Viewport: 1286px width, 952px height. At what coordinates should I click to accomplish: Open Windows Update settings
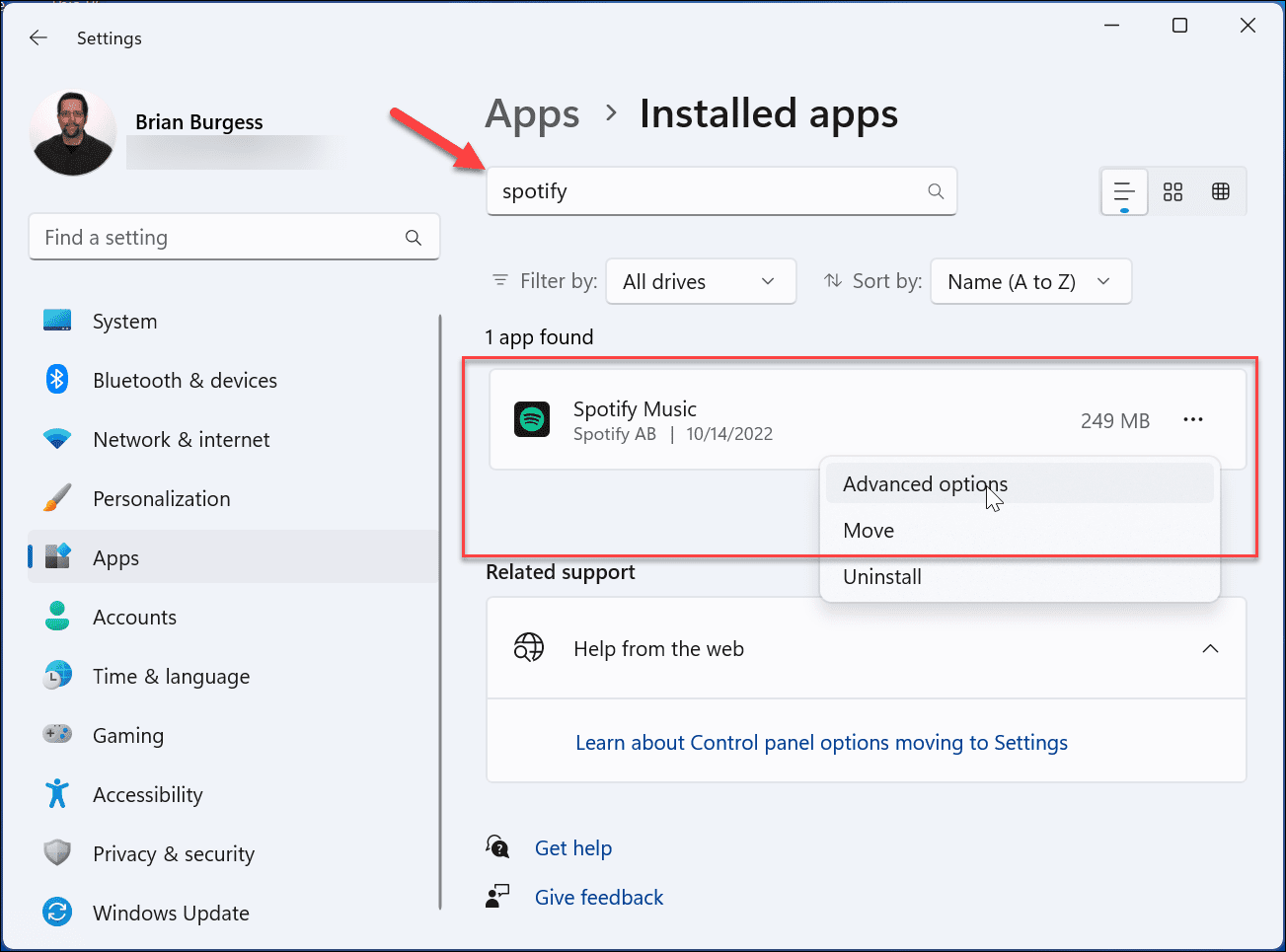click(x=170, y=913)
